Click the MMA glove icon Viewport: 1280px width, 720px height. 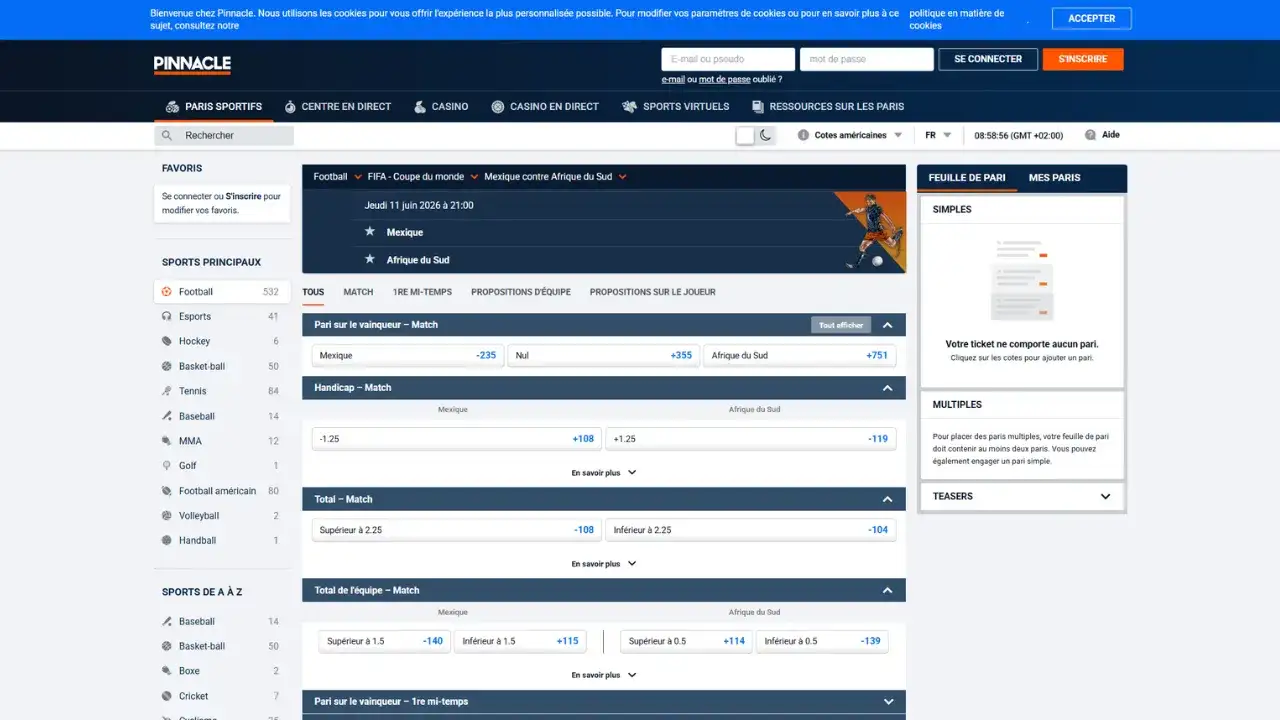pos(167,441)
